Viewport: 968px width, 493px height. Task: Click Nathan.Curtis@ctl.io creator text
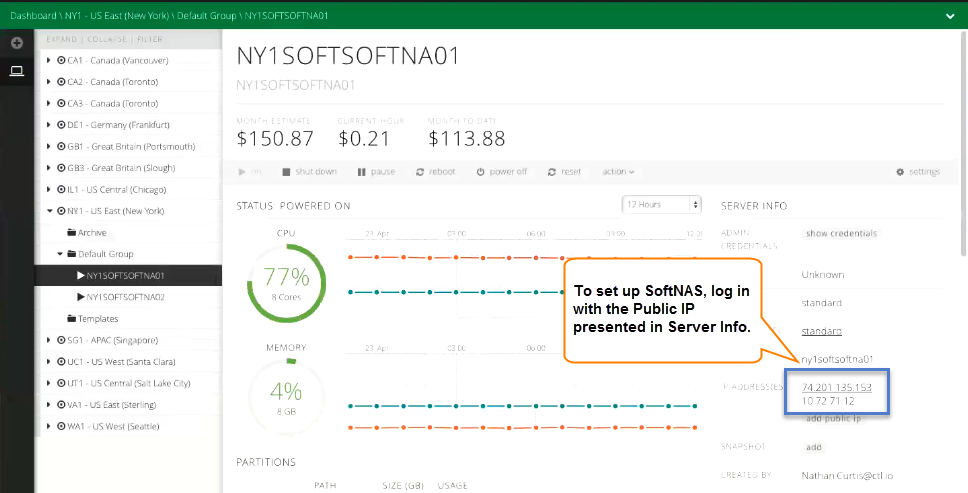847,476
